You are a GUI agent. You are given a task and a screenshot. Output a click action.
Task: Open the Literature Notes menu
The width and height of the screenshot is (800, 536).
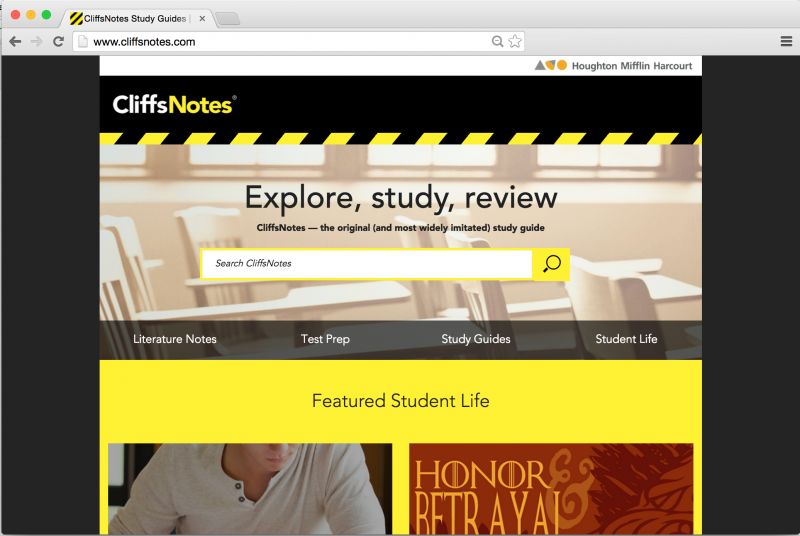pos(174,339)
